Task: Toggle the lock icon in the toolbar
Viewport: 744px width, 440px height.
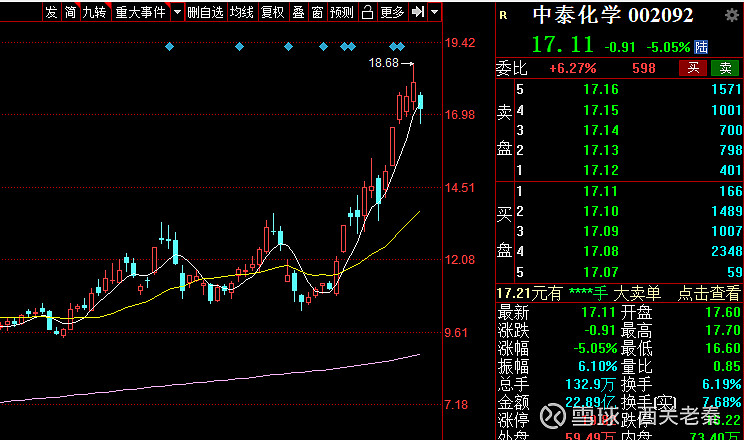Action: (x=367, y=12)
